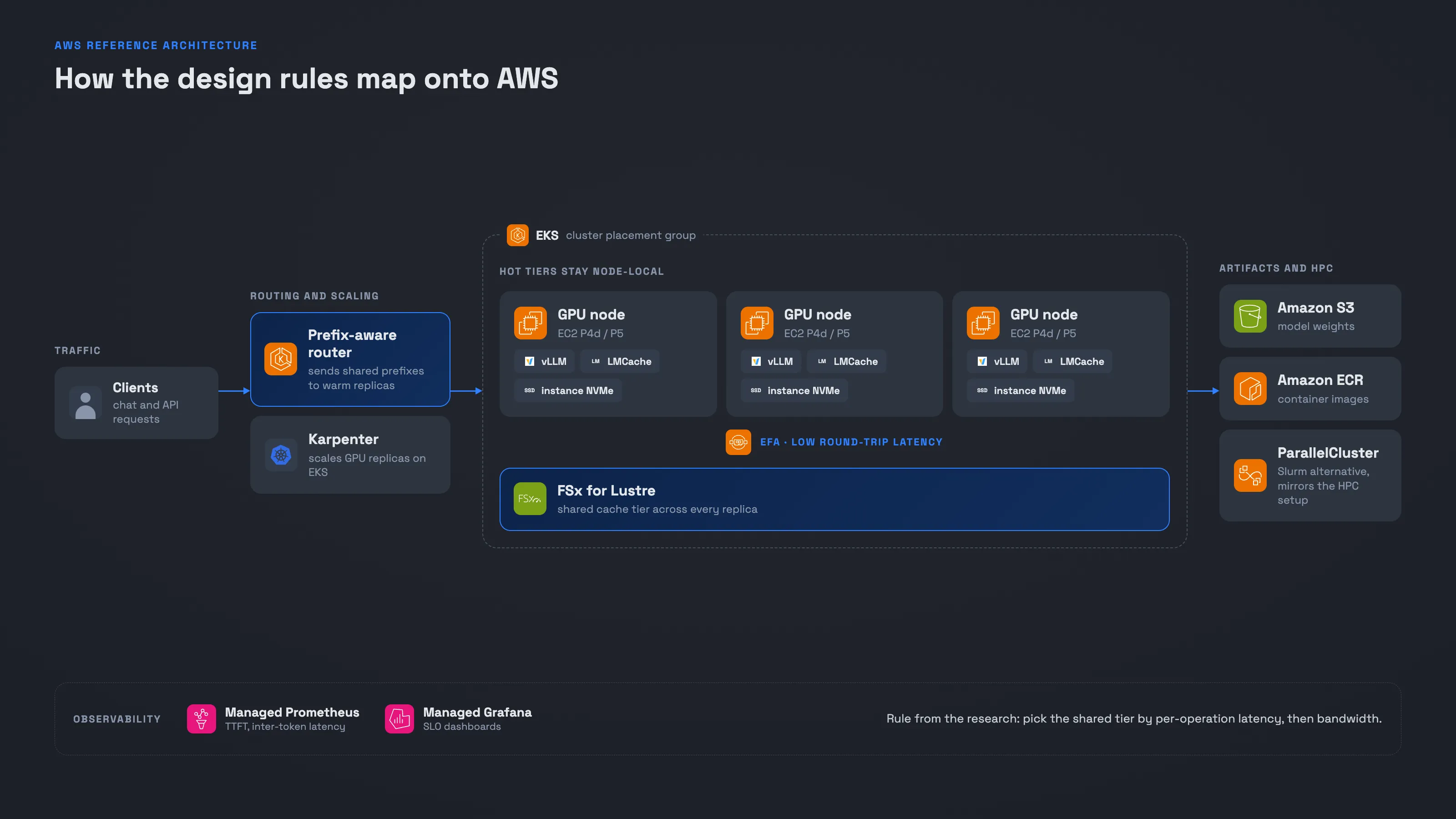Select the FSx for Lustre shared tier card
Screen dimensions: 1456x819
(834, 499)
